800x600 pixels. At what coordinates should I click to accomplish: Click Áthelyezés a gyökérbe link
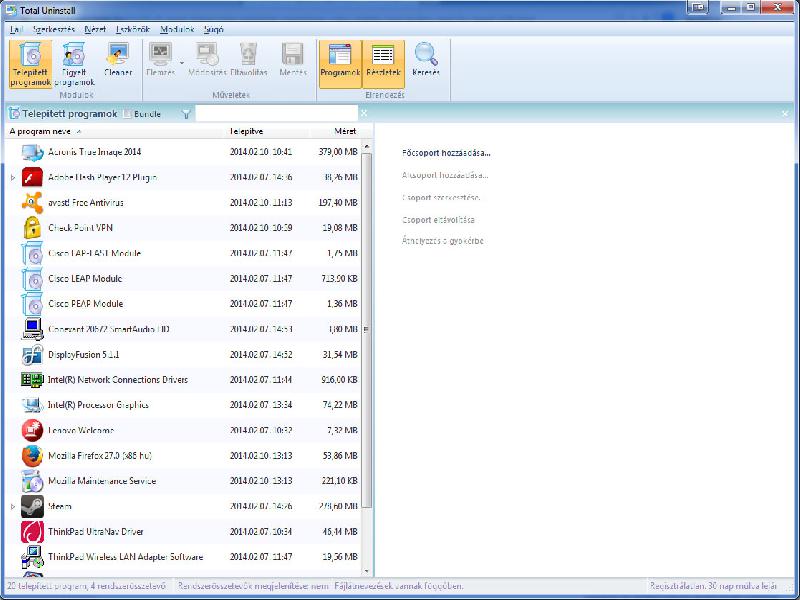(442, 241)
